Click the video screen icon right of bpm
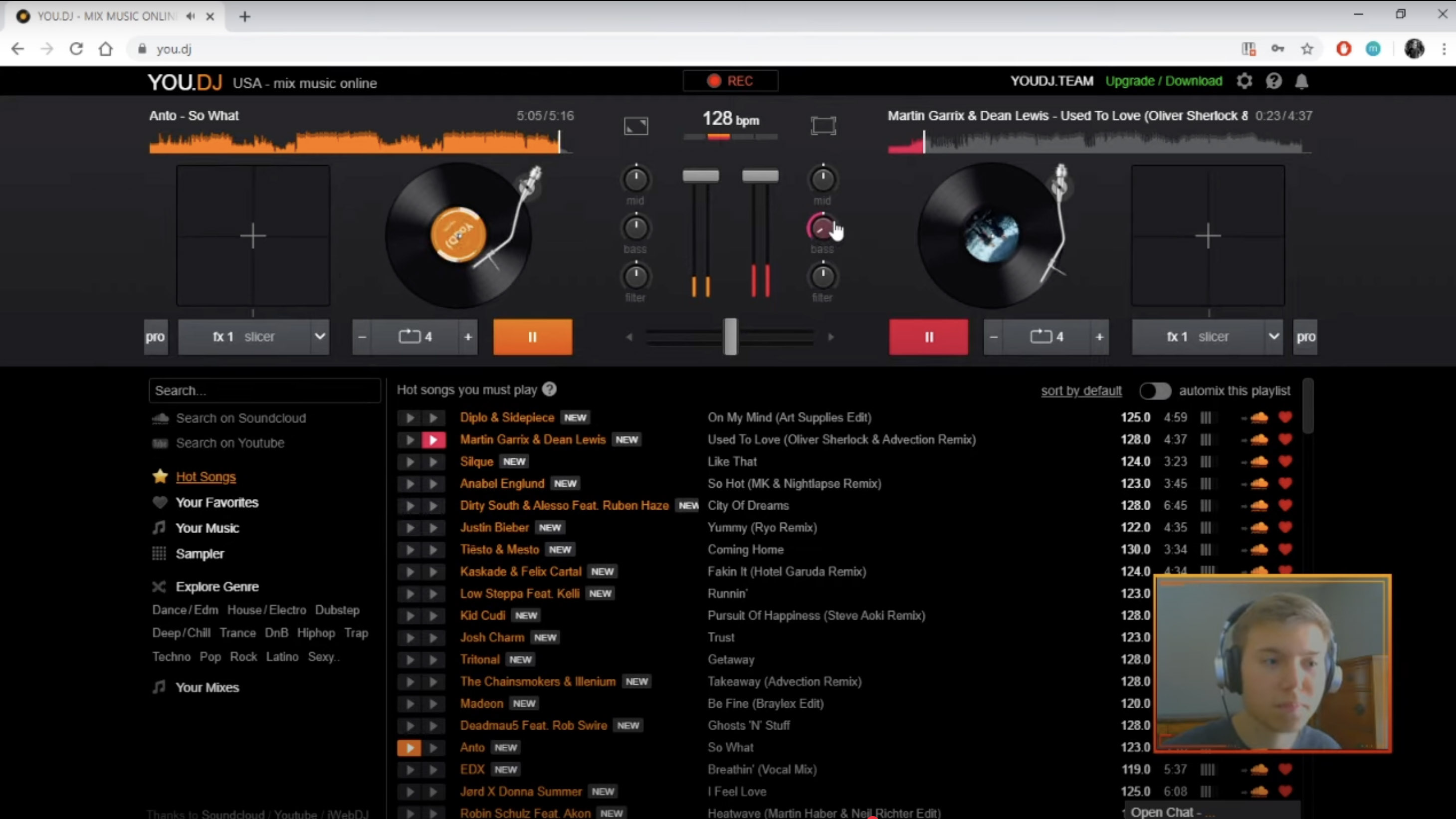 (x=823, y=126)
